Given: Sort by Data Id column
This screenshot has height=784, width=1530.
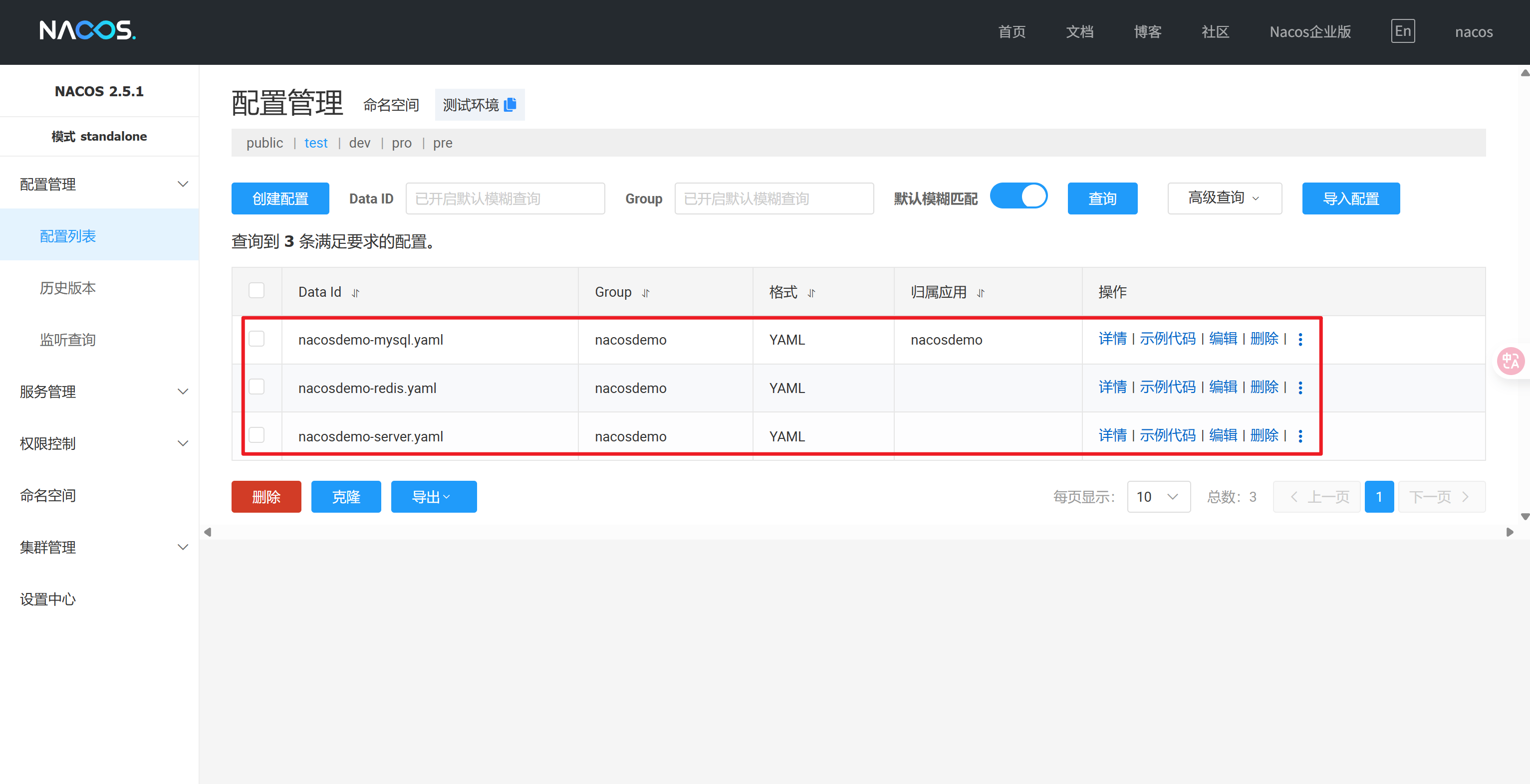Looking at the screenshot, I should (355, 293).
